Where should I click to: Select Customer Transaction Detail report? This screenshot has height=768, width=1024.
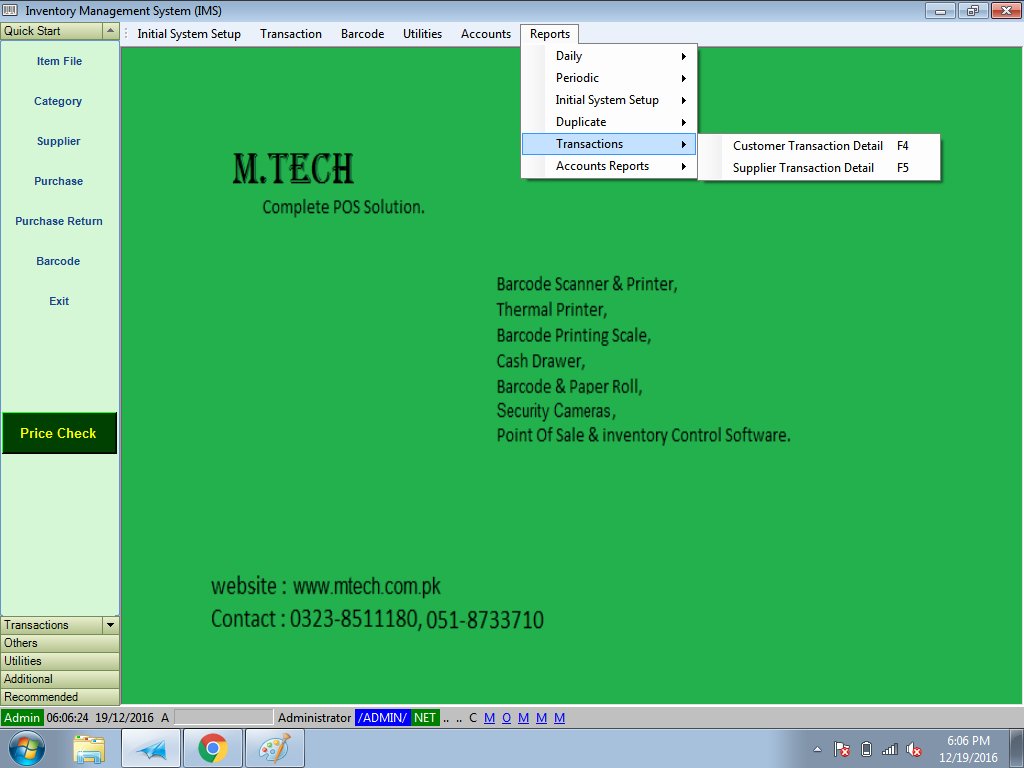coord(807,146)
